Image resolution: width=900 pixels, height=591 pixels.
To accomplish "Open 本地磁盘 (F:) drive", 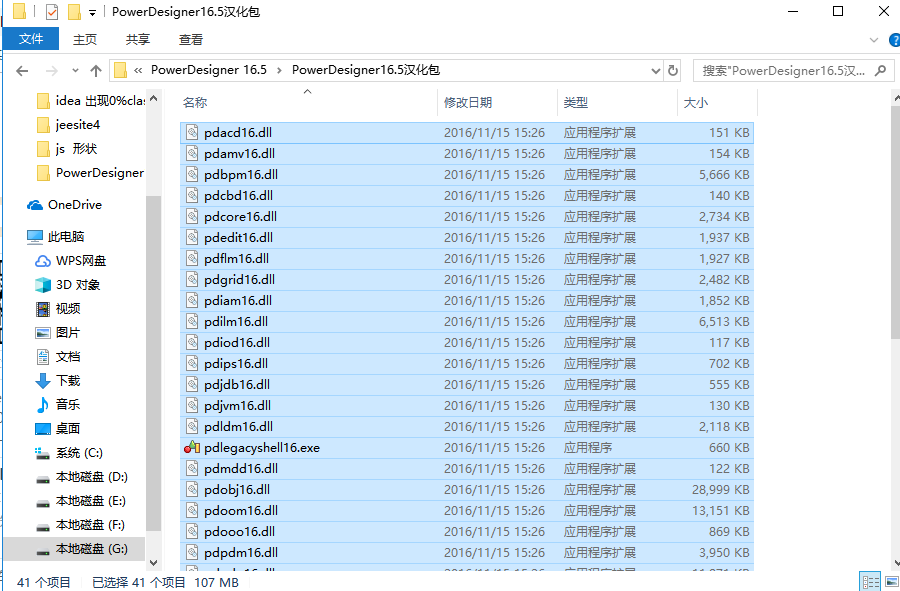I will pyautogui.click(x=79, y=525).
